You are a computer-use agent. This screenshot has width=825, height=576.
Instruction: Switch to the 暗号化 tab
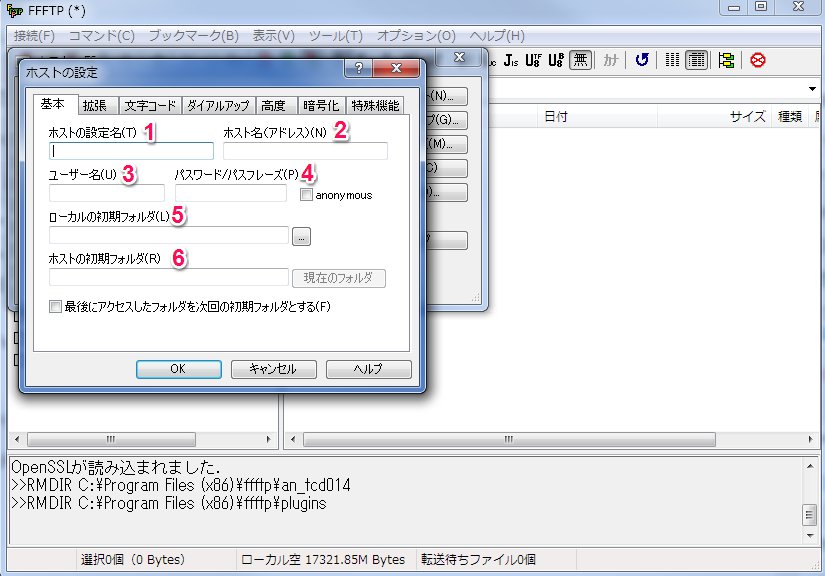321,106
